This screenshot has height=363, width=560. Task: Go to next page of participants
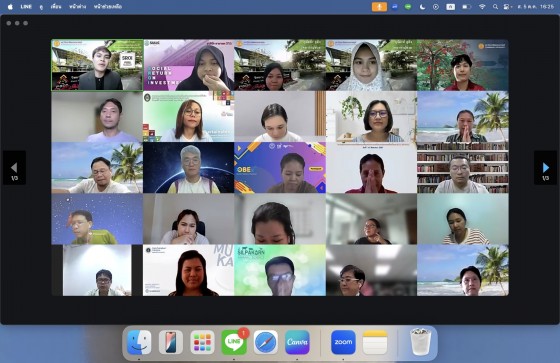point(545,168)
